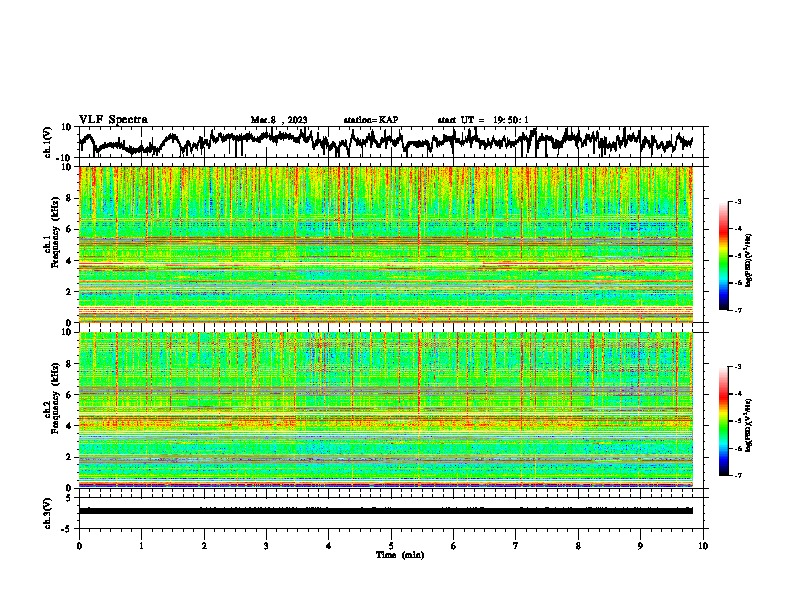This screenshot has width=792, height=612.
Task: Click the ch.2 spectrogram "2" kHz tick
Action: [69, 457]
